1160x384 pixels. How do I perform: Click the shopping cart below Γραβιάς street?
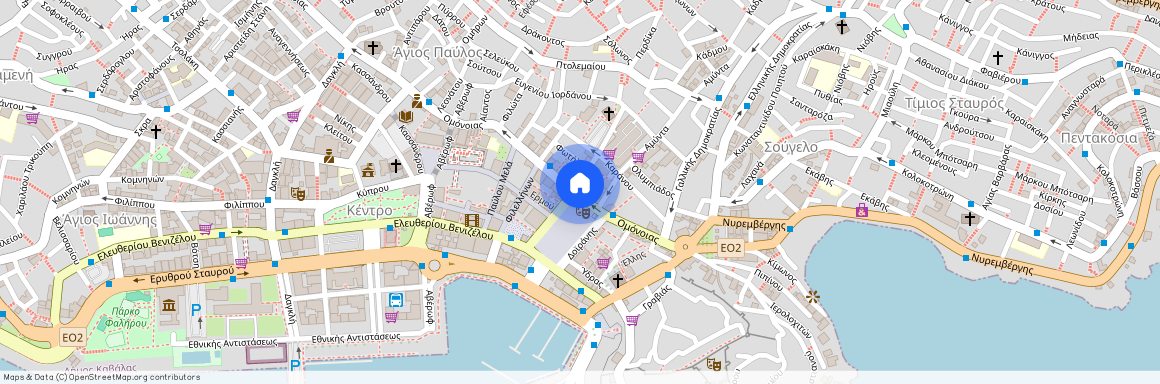click(632, 320)
